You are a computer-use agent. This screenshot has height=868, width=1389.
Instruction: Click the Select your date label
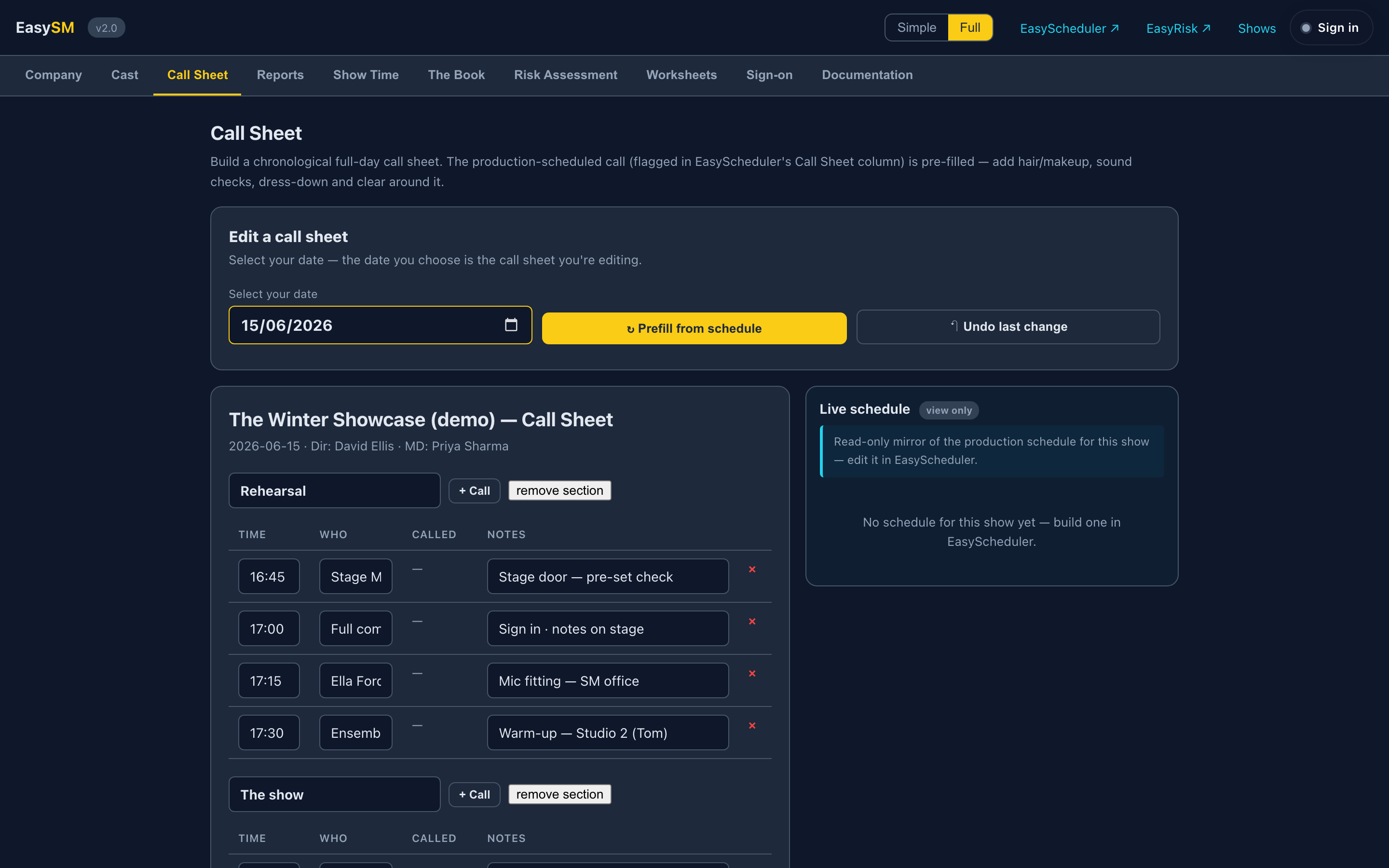pos(273,294)
